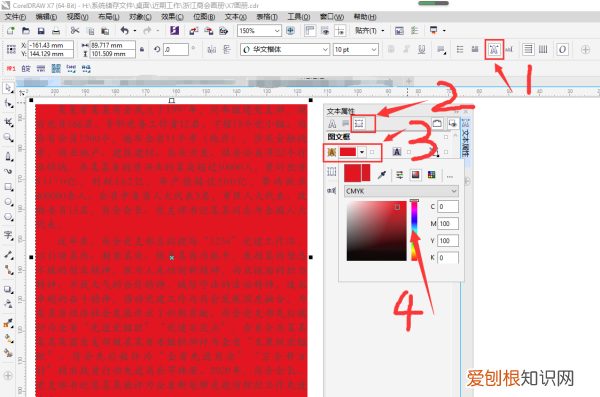
Task: Open the 对象(C) menu
Action: tap(140, 17)
